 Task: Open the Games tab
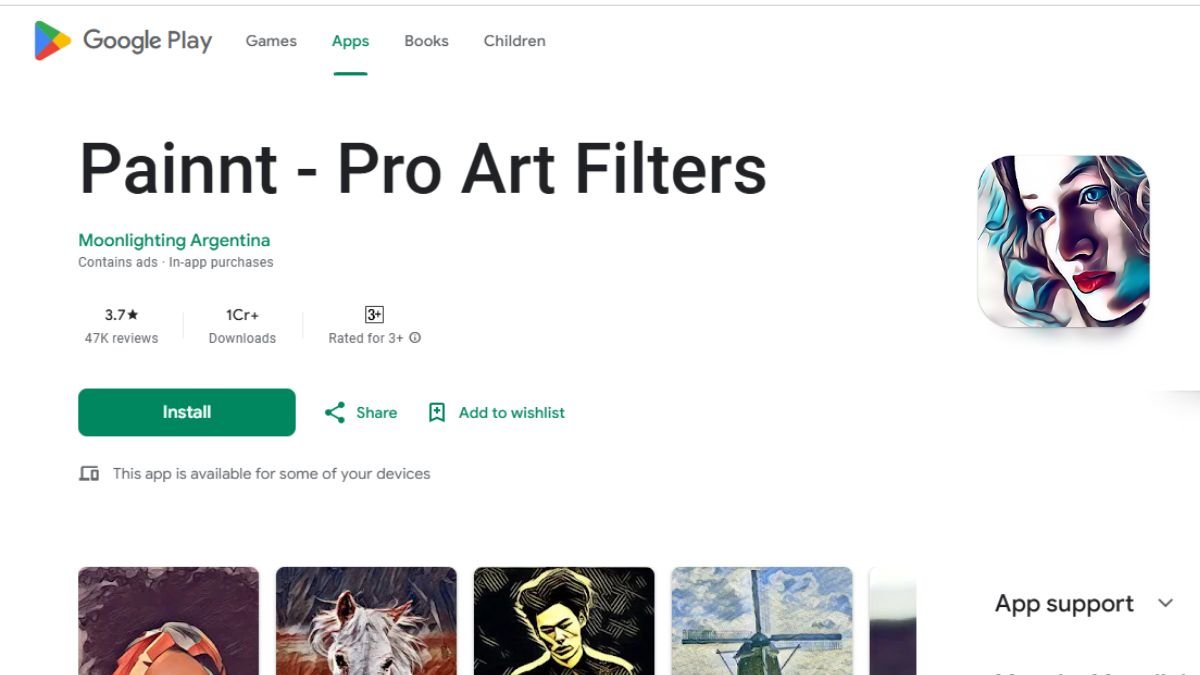coord(271,41)
